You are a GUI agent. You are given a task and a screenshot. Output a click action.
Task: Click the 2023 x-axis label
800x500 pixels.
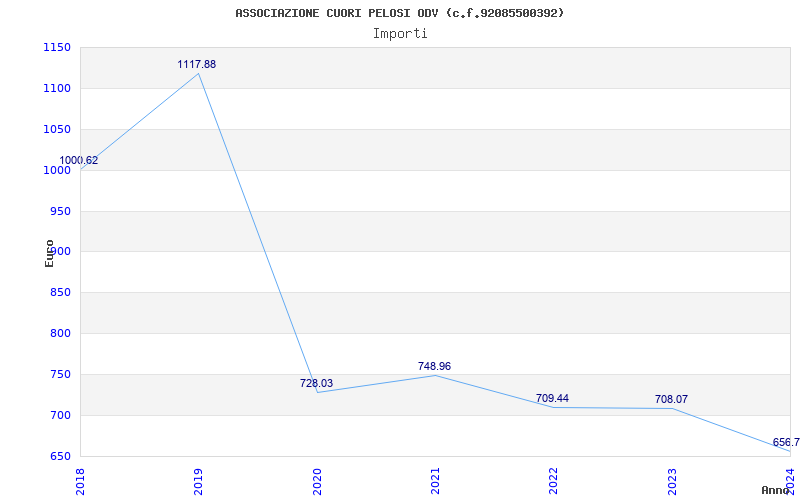(672, 482)
